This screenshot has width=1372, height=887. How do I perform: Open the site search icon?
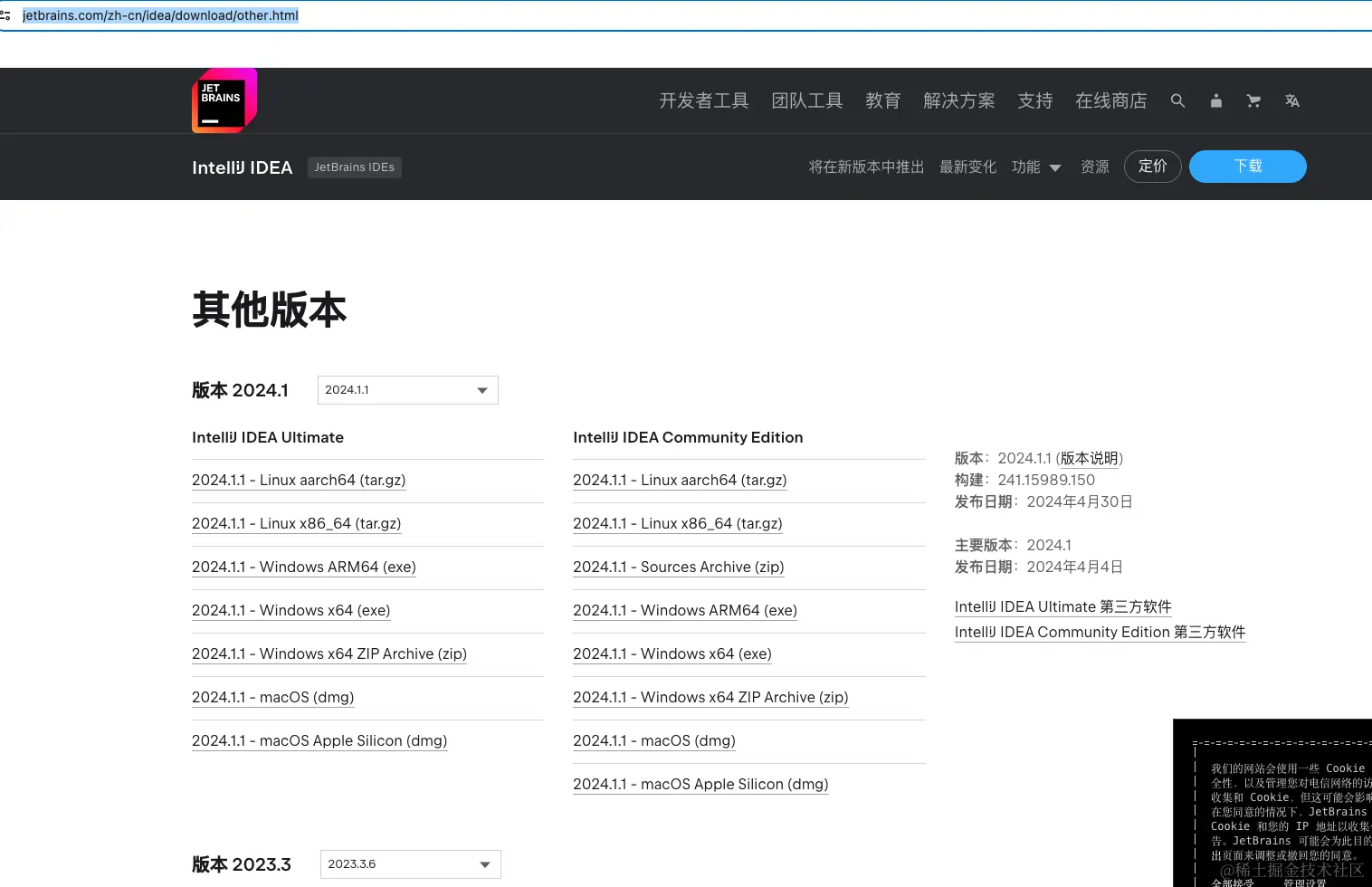(x=1177, y=100)
